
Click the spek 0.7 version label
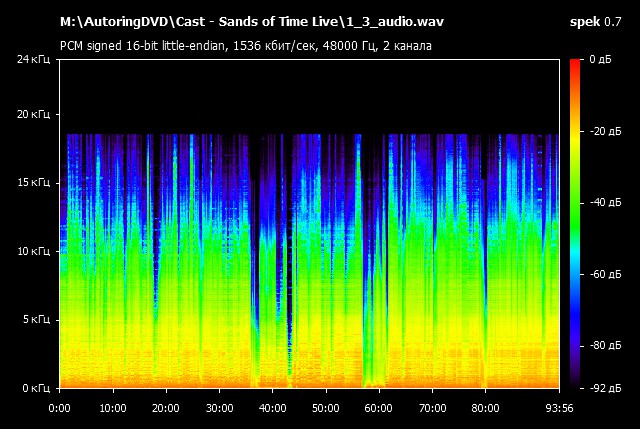pyautogui.click(x=596, y=22)
